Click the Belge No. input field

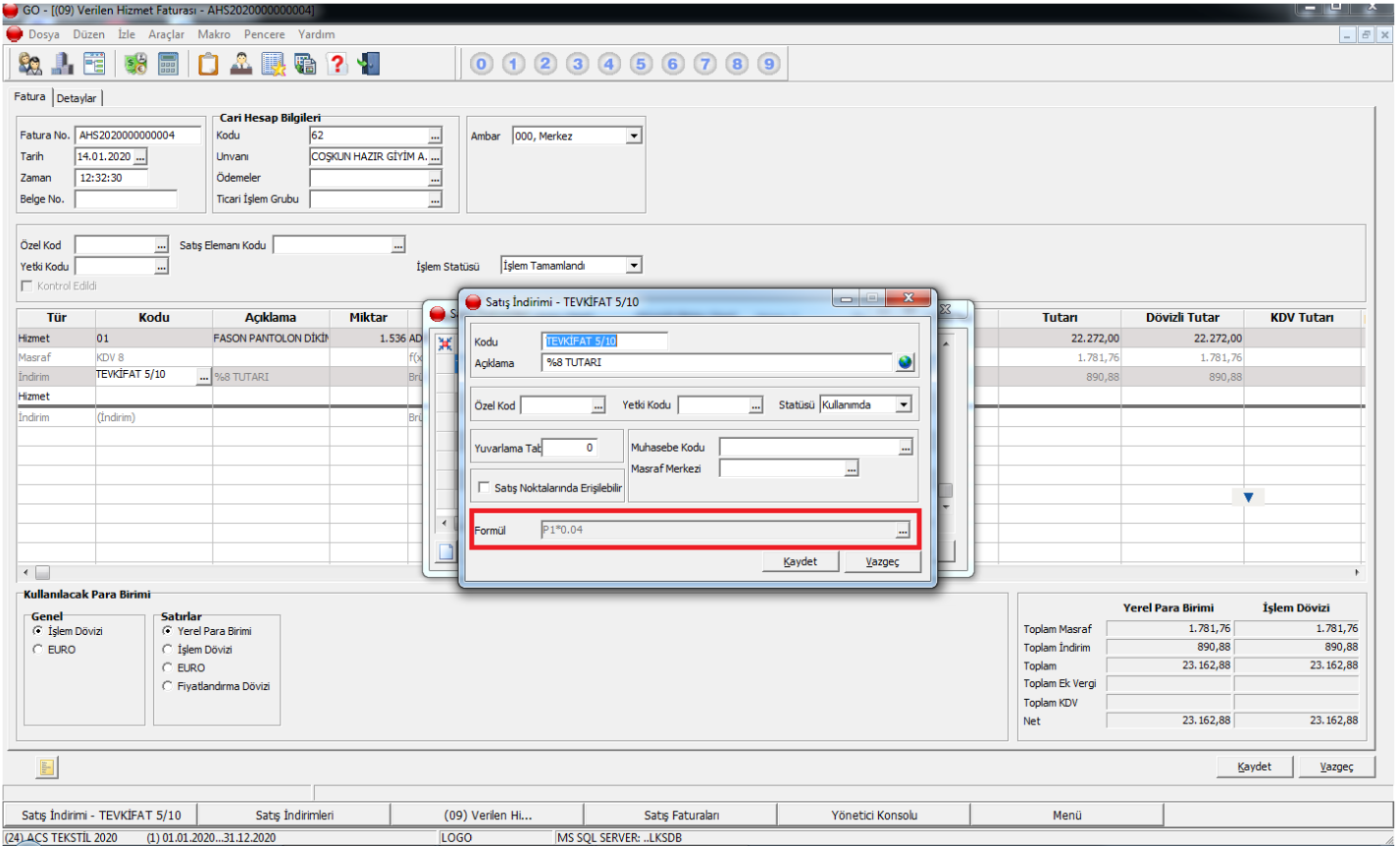126,199
